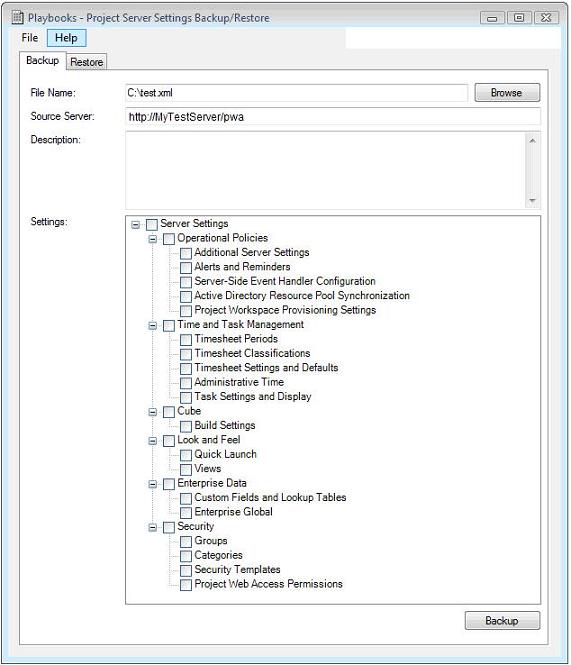
Task: Tick the Alerts and Reminders checkbox
Action: click(x=186, y=268)
